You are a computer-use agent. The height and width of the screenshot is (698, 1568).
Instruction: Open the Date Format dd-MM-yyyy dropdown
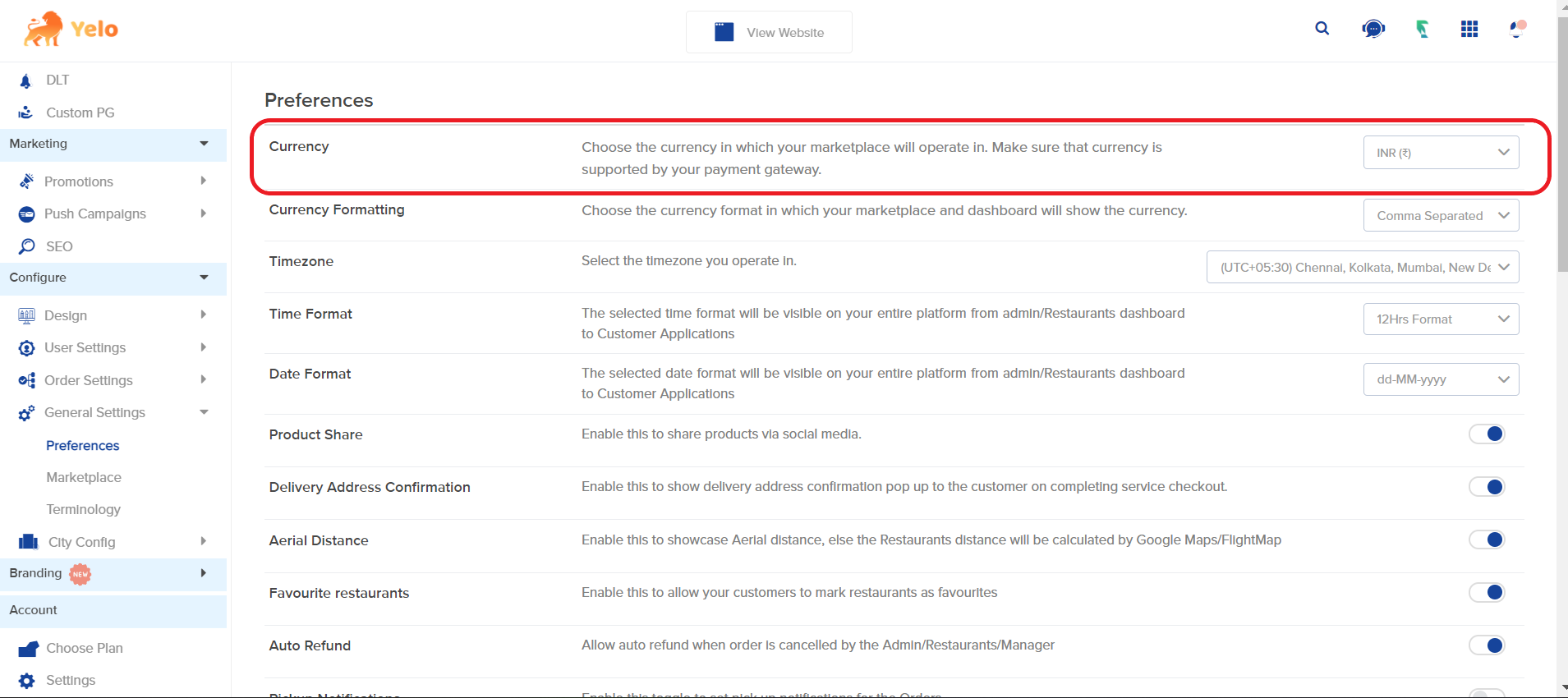click(1441, 379)
